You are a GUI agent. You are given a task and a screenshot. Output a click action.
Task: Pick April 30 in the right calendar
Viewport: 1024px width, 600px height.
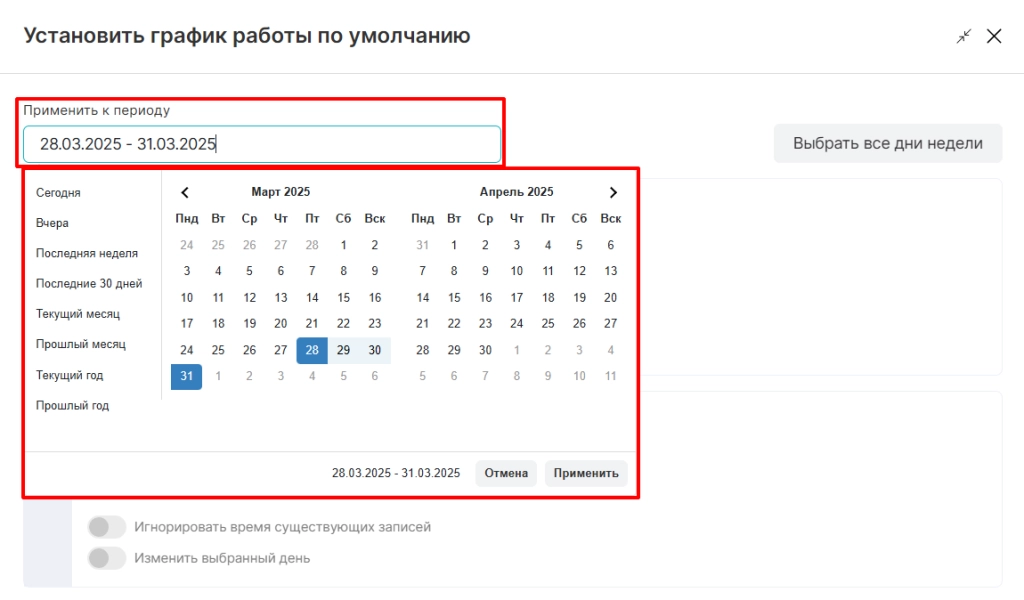485,350
